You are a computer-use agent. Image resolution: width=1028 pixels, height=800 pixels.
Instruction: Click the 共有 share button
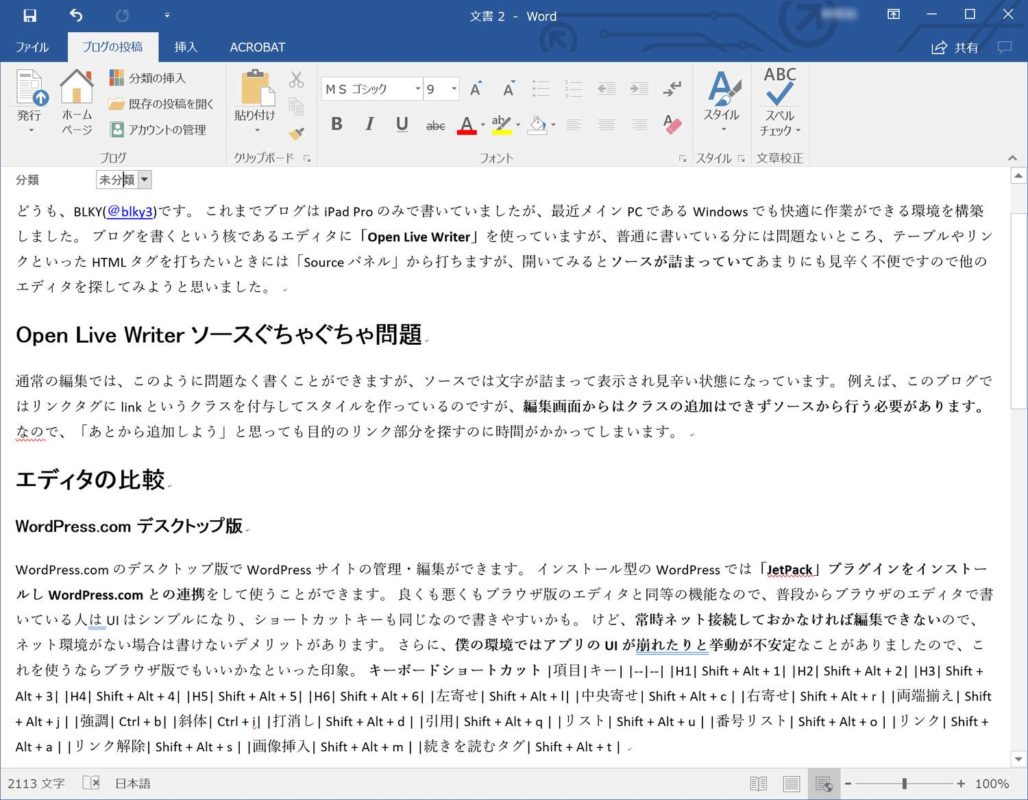pos(955,47)
